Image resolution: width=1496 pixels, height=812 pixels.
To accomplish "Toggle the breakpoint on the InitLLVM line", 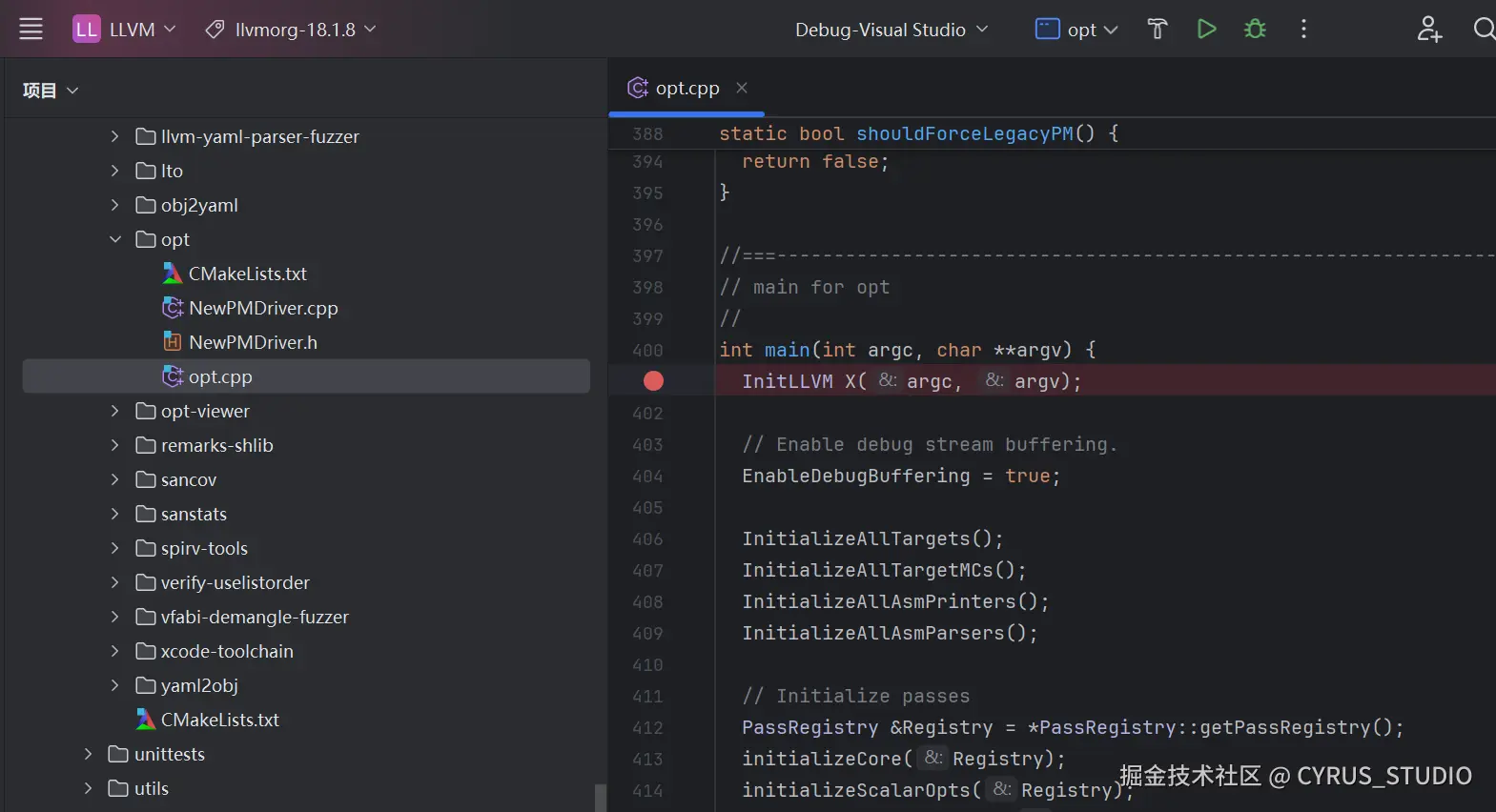I will 653,381.
